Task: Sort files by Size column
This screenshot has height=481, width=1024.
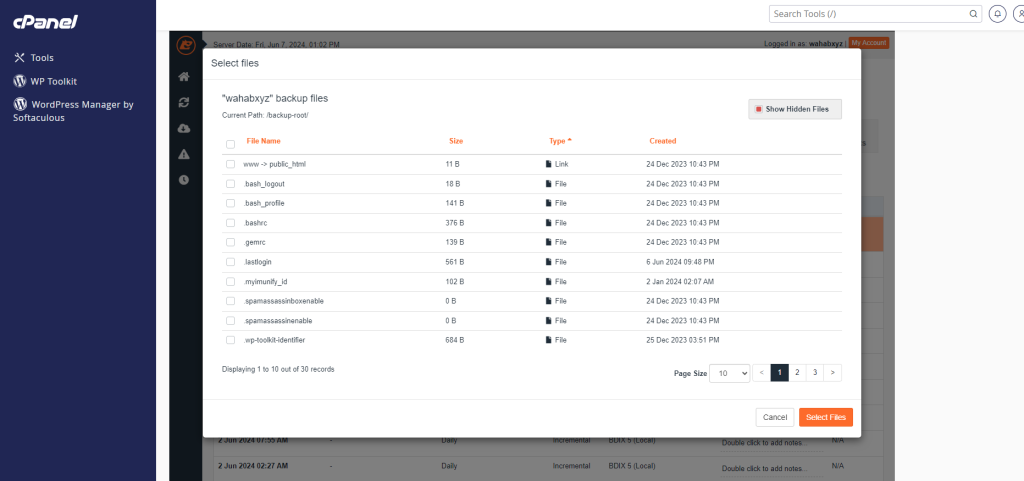Action: tap(456, 141)
